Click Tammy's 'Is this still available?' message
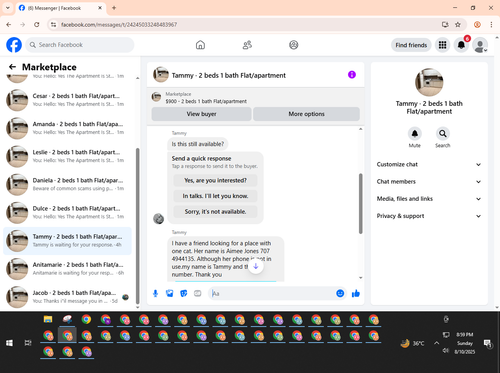This screenshot has height=373, width=500. pyautogui.click(x=198, y=144)
